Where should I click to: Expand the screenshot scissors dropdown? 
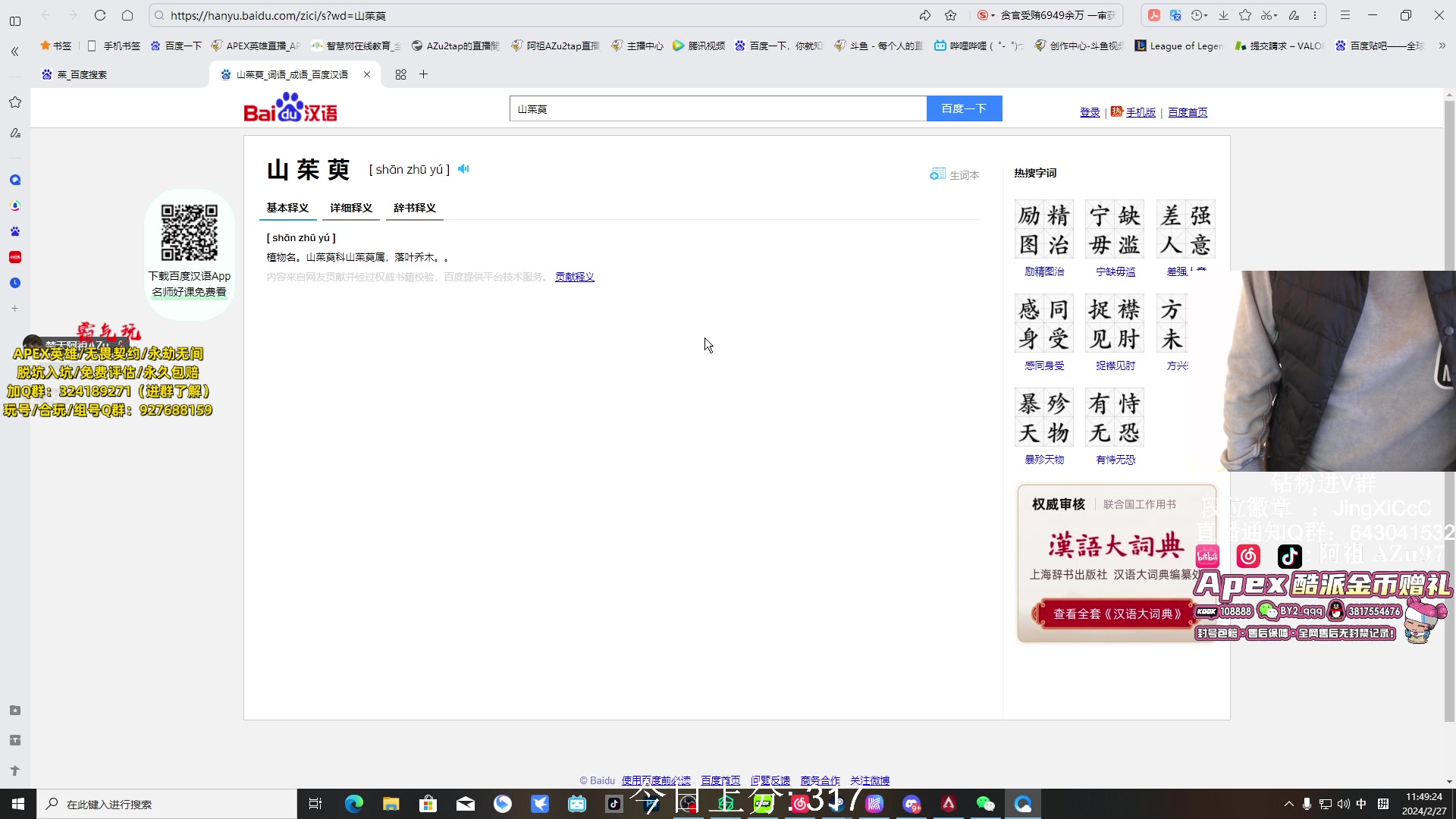point(1276,16)
